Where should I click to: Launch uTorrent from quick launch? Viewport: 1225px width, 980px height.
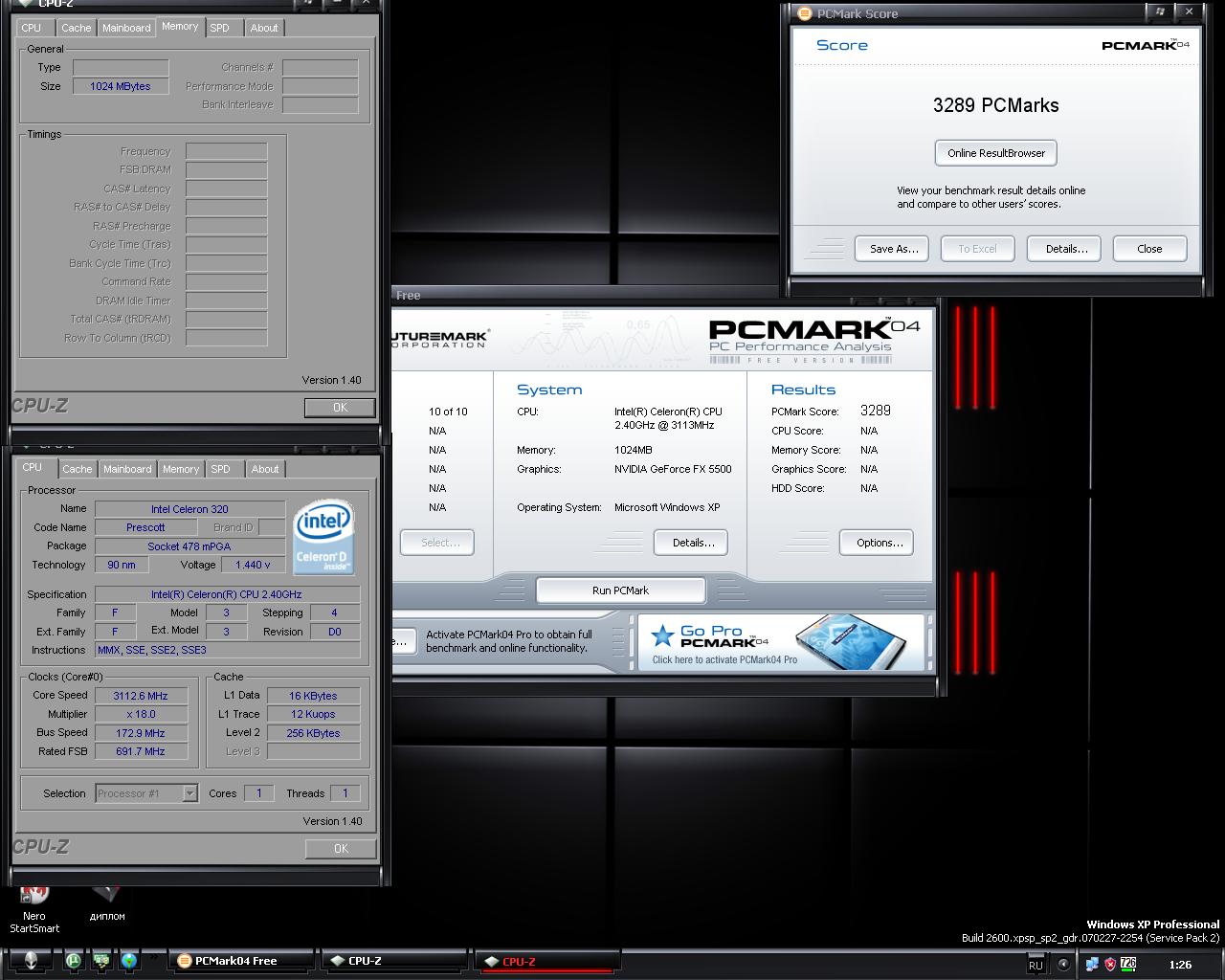pyautogui.click(x=74, y=961)
